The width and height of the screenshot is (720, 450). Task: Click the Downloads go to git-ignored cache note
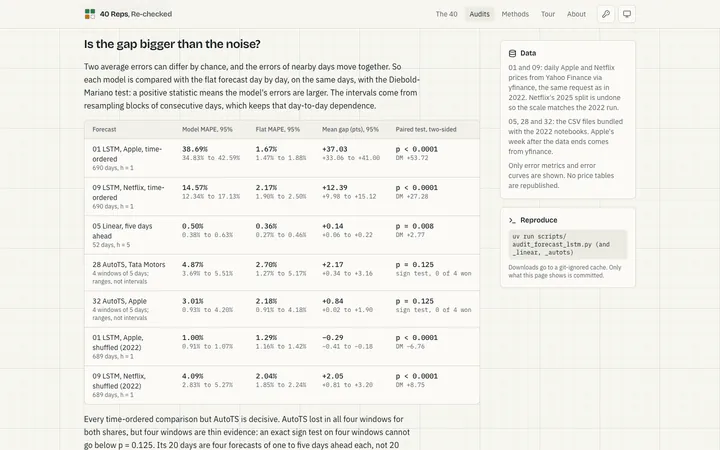click(565, 271)
